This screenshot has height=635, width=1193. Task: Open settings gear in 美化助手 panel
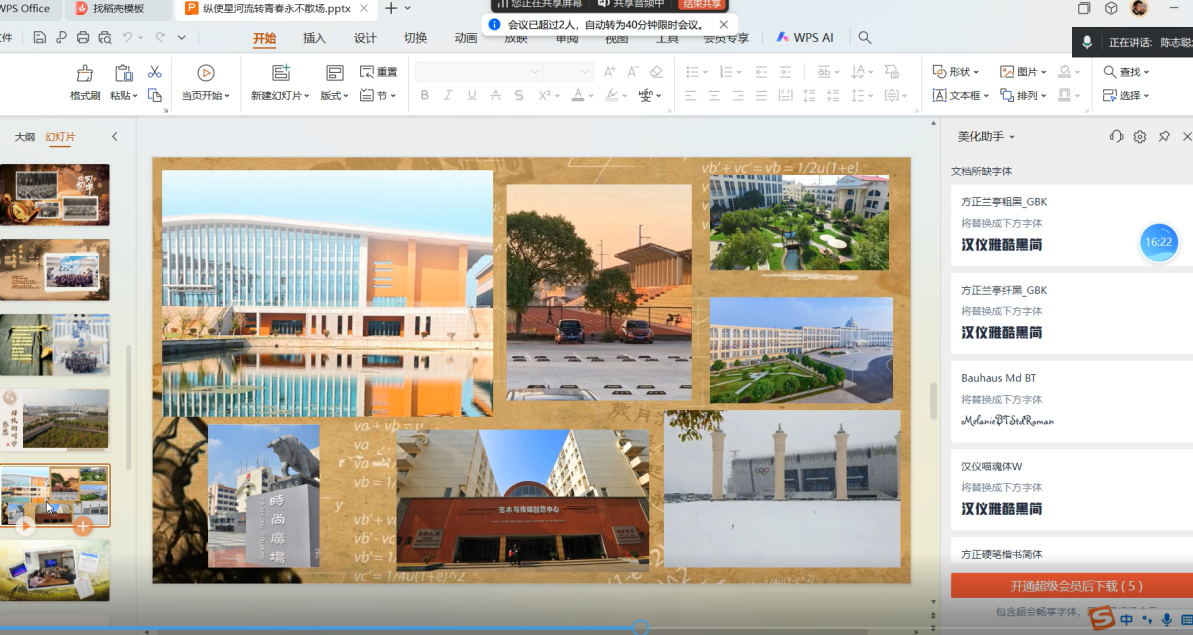[x=1140, y=136]
